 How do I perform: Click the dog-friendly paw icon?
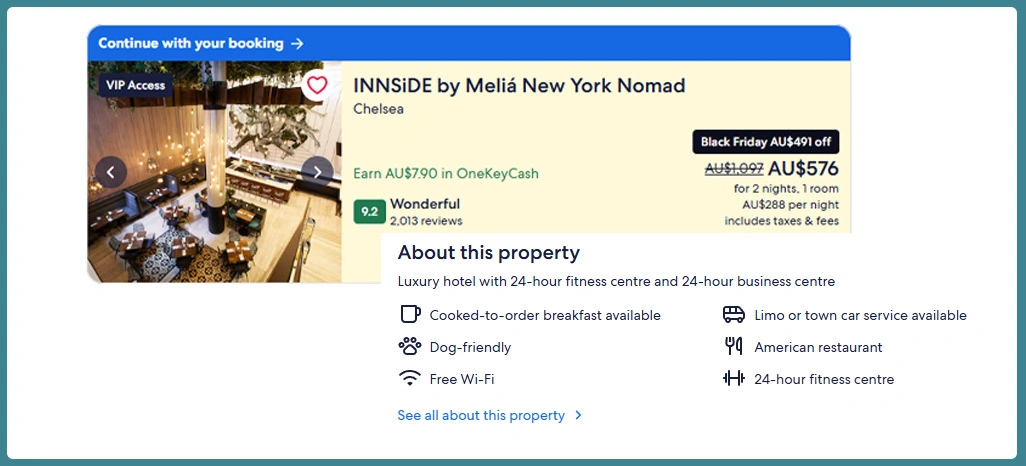click(410, 347)
